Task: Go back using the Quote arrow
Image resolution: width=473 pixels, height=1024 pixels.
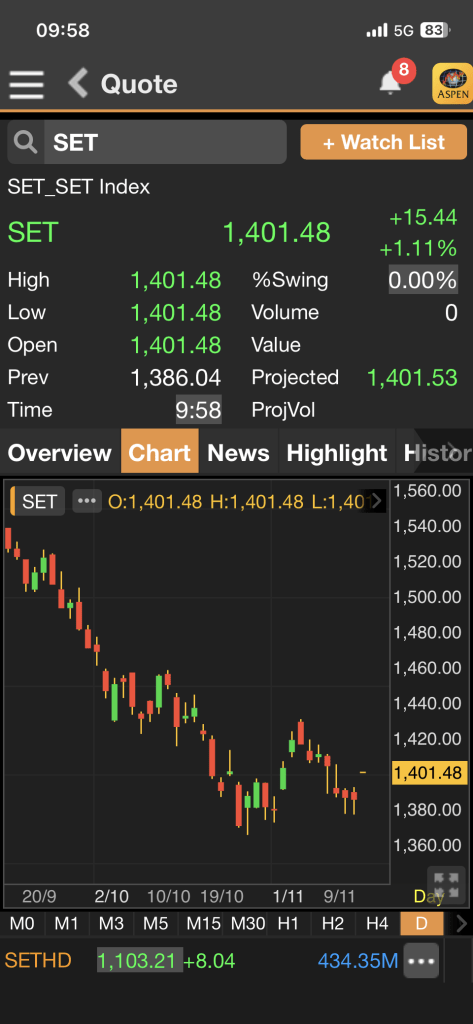Action: (x=78, y=84)
